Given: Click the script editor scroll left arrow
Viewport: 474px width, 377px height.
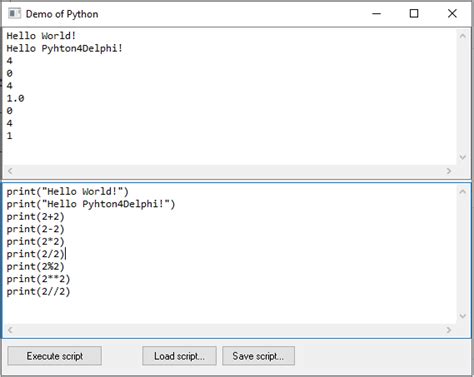Looking at the screenshot, I should coord(10,330).
